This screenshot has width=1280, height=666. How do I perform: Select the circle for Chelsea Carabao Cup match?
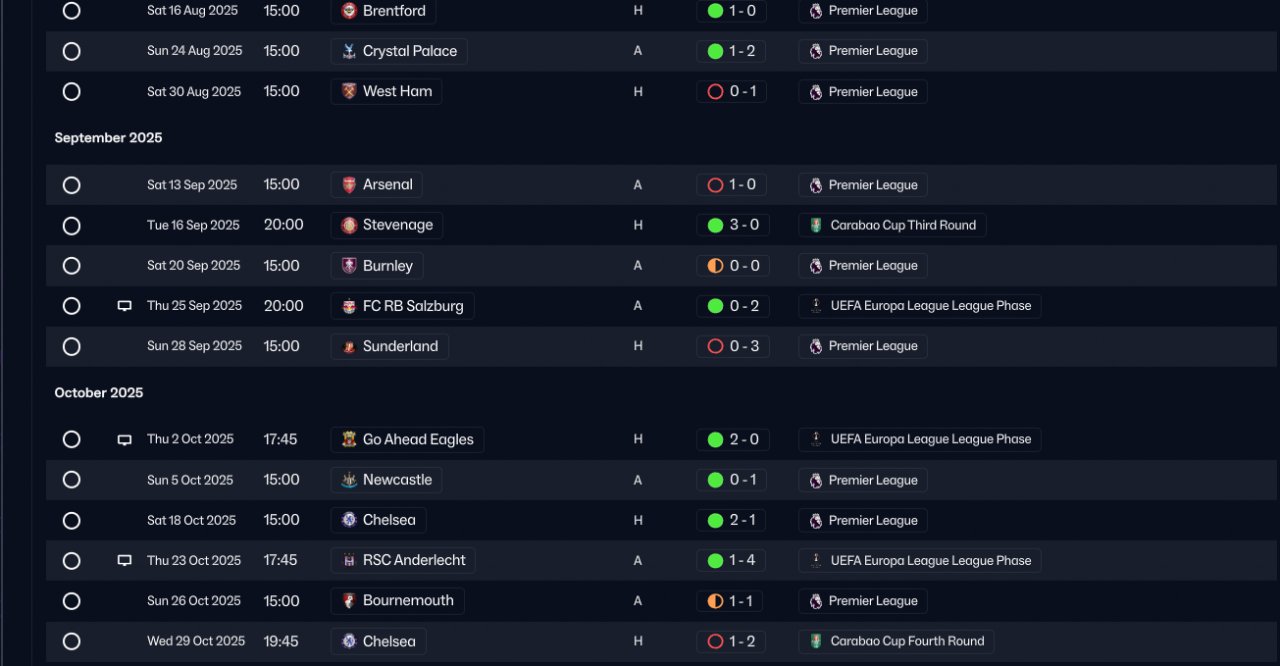click(71, 641)
